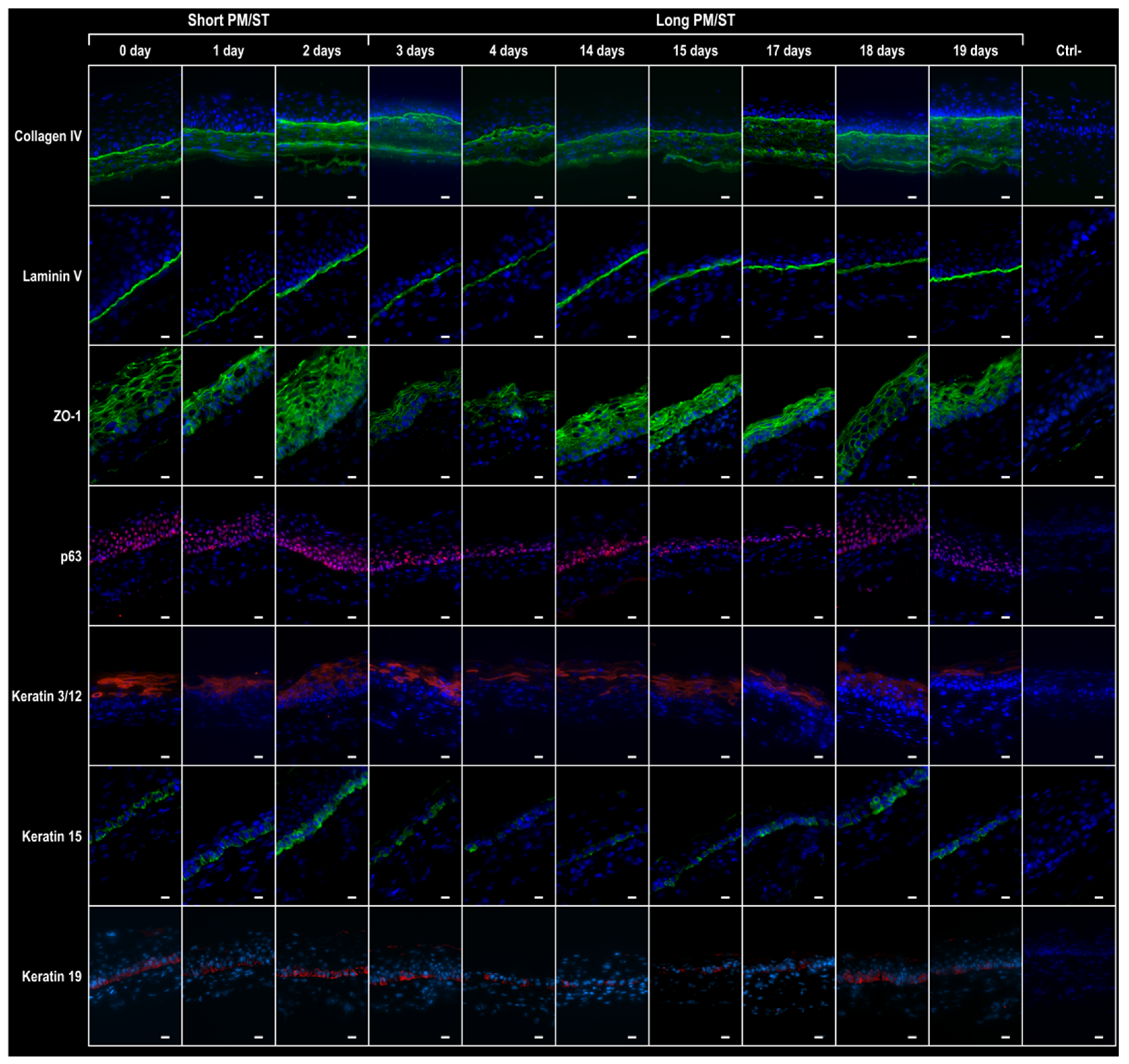This screenshot has width=1129, height=1064.
Task: Click the Keratin 15 row label
Action: [x=52, y=837]
